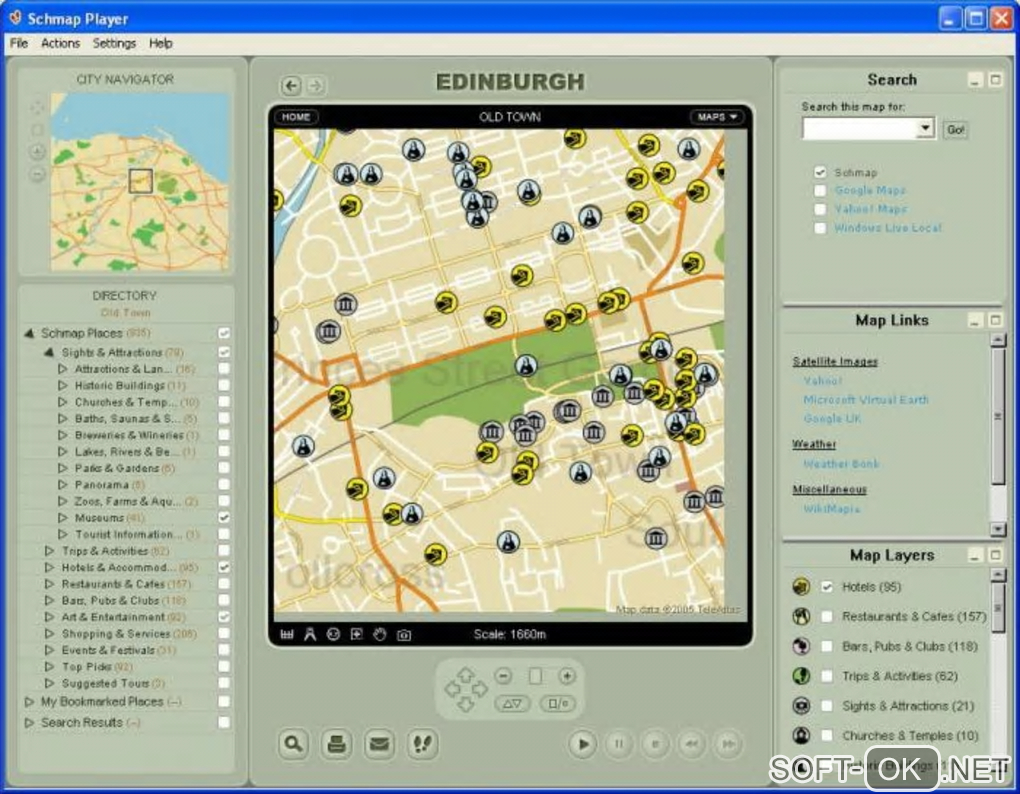Image resolution: width=1020 pixels, height=794 pixels.
Task: Zoom in map with plus button
Action: point(567,676)
